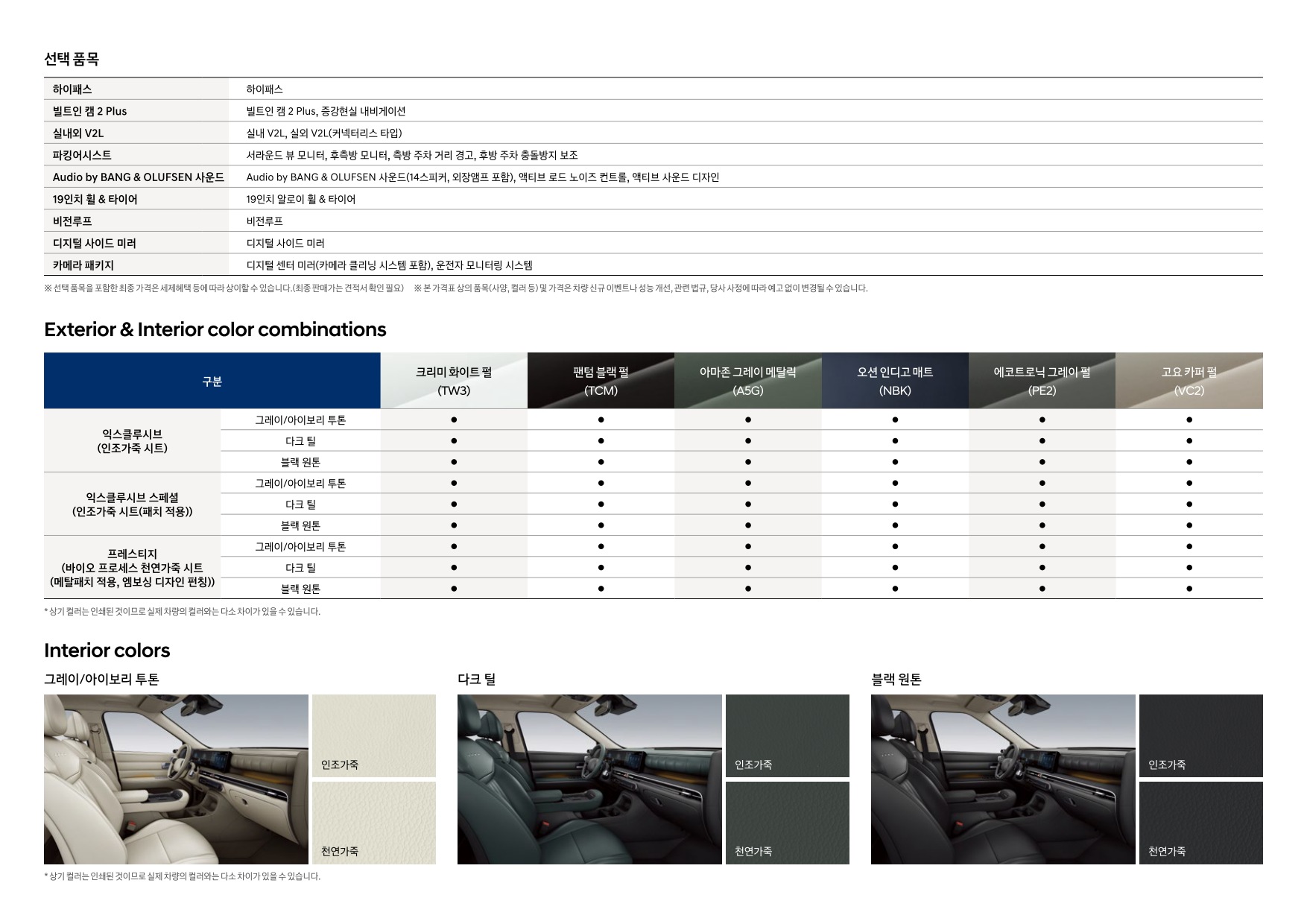
Task: Click the gray/ivory 인조가죽 leather sample
Action: point(373,735)
